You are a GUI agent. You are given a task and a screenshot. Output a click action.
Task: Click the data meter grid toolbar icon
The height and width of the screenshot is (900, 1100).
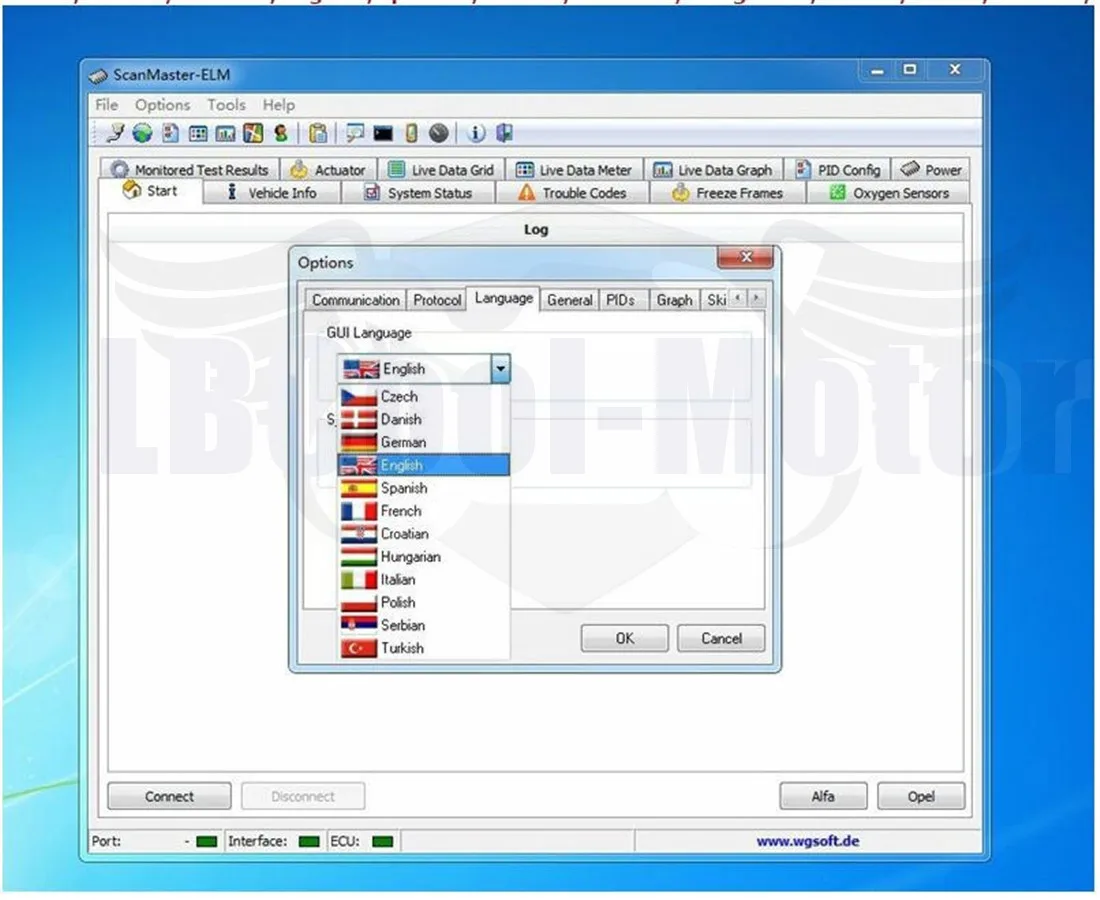tap(198, 133)
